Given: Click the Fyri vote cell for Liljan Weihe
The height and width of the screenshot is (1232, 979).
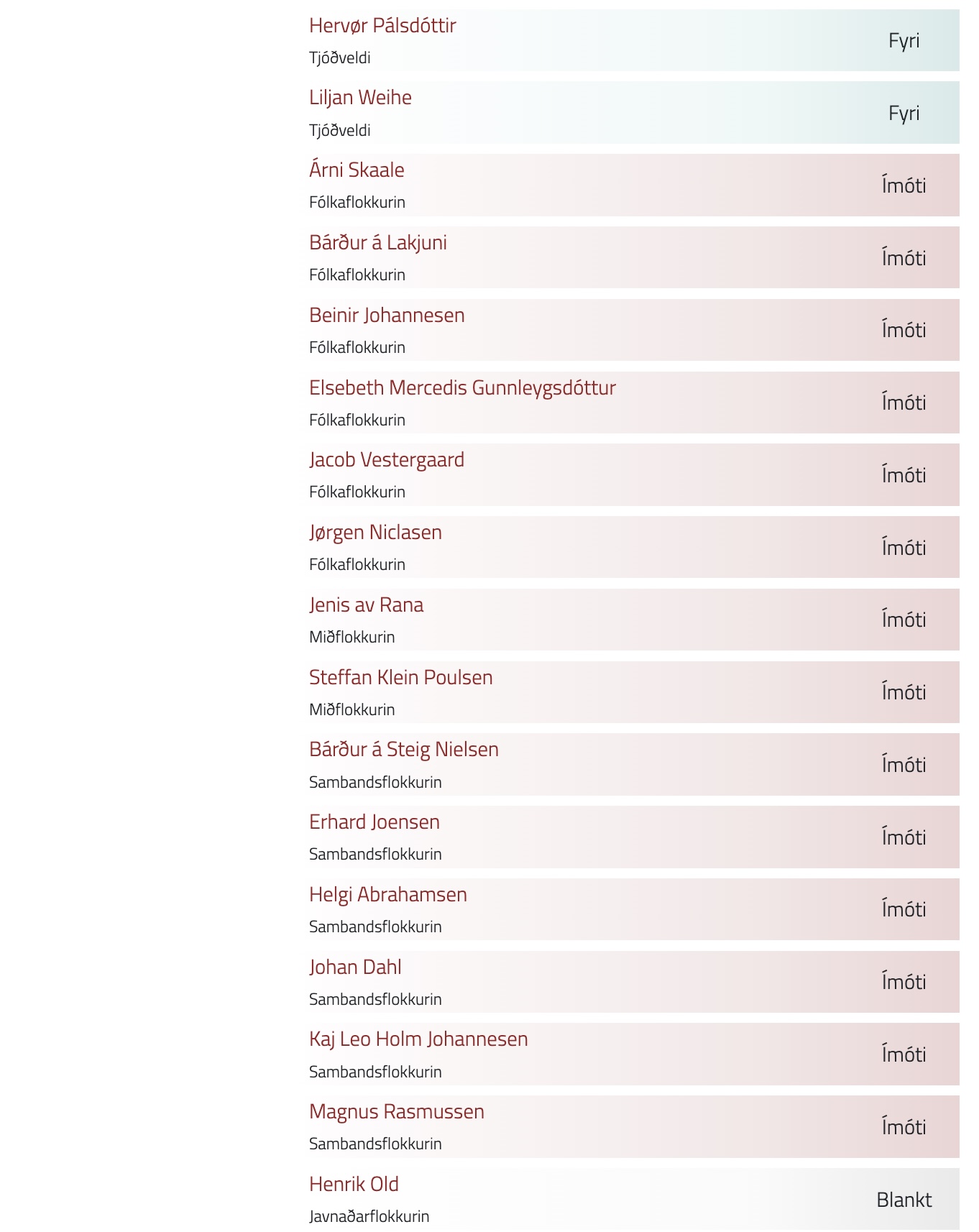Looking at the screenshot, I should [x=904, y=113].
